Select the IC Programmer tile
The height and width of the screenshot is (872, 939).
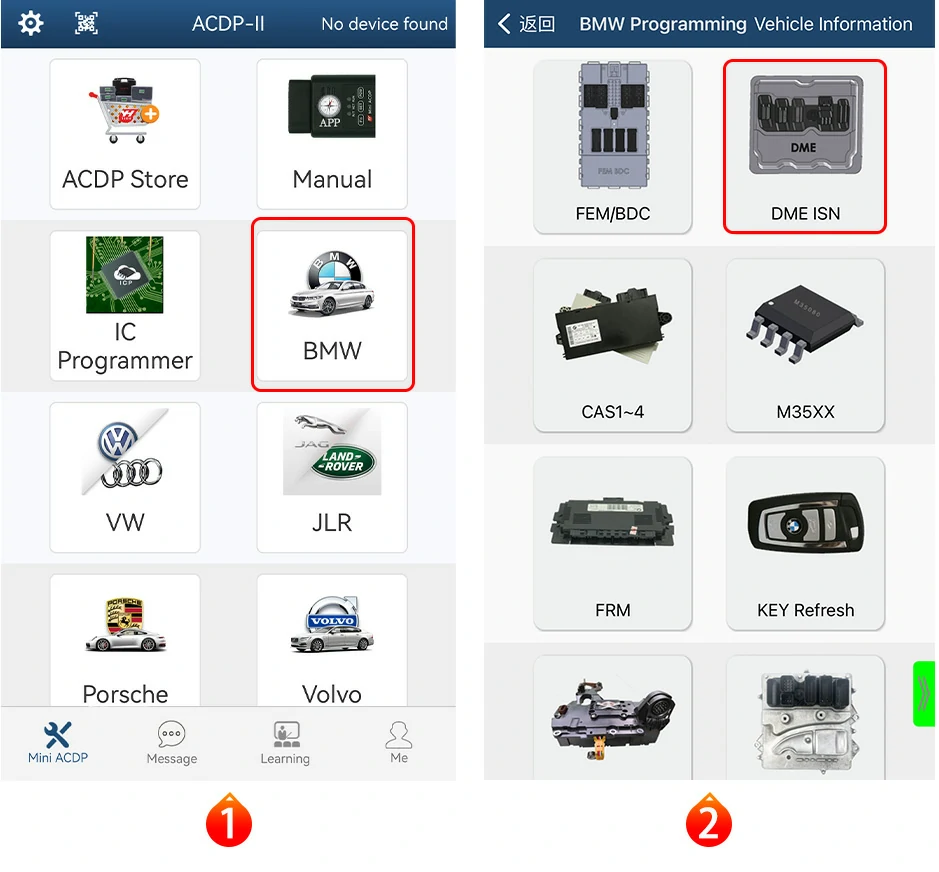point(125,305)
